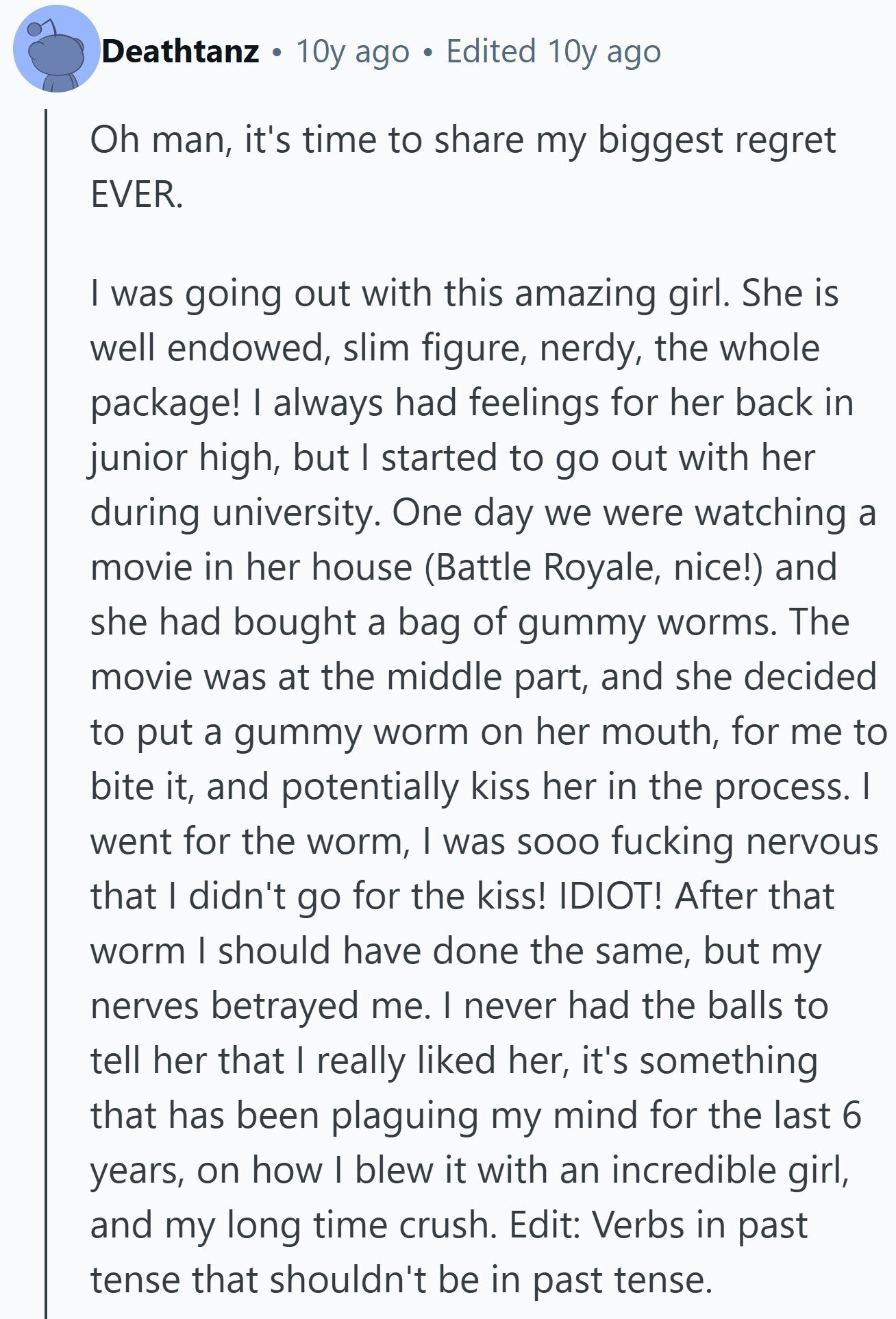896x1319 pixels.
Task: Collapse the comment using the vertical thread line
Action: [46, 685]
